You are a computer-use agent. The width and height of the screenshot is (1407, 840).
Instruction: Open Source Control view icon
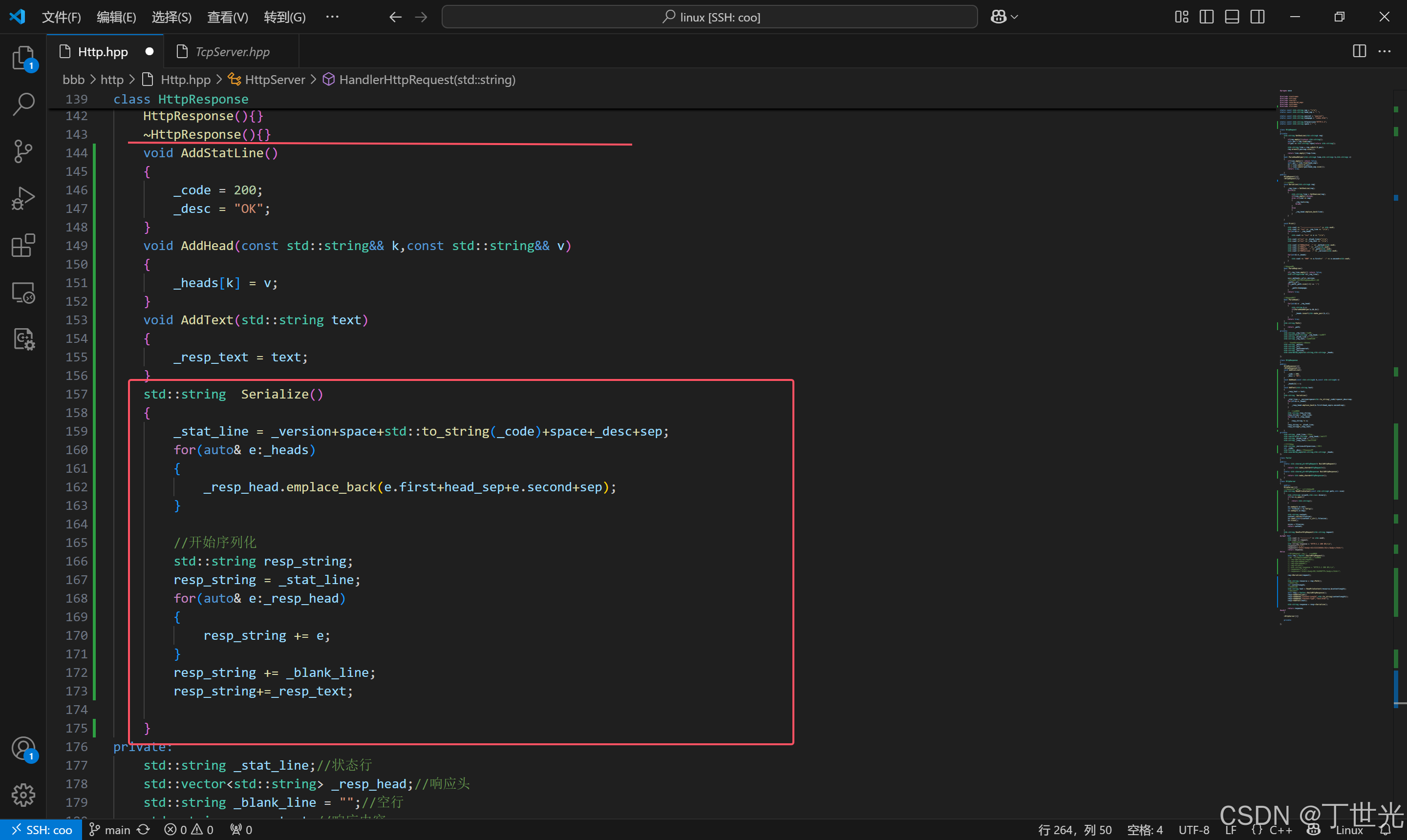[x=23, y=151]
